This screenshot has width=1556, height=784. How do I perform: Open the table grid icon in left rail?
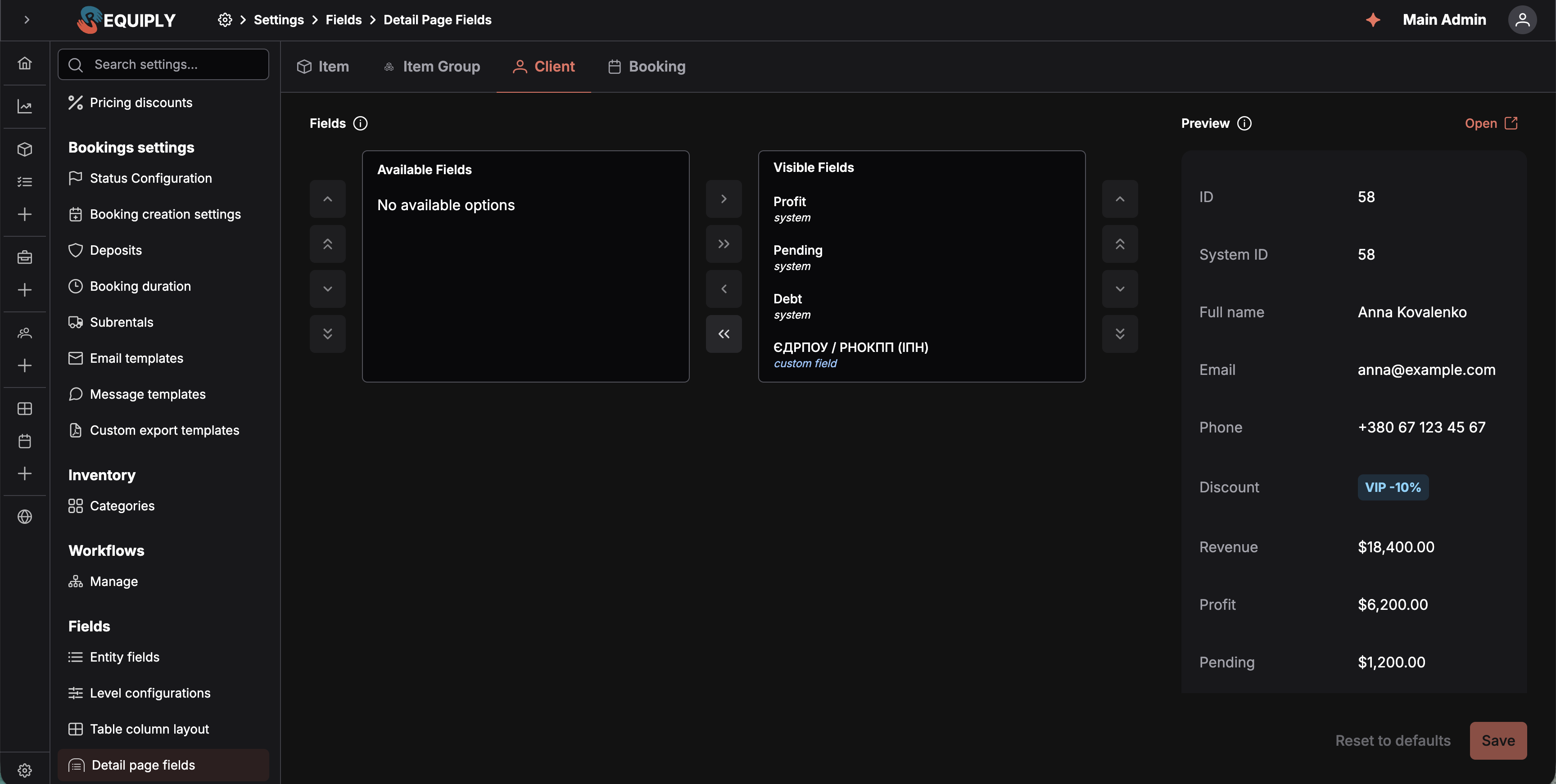click(25, 409)
